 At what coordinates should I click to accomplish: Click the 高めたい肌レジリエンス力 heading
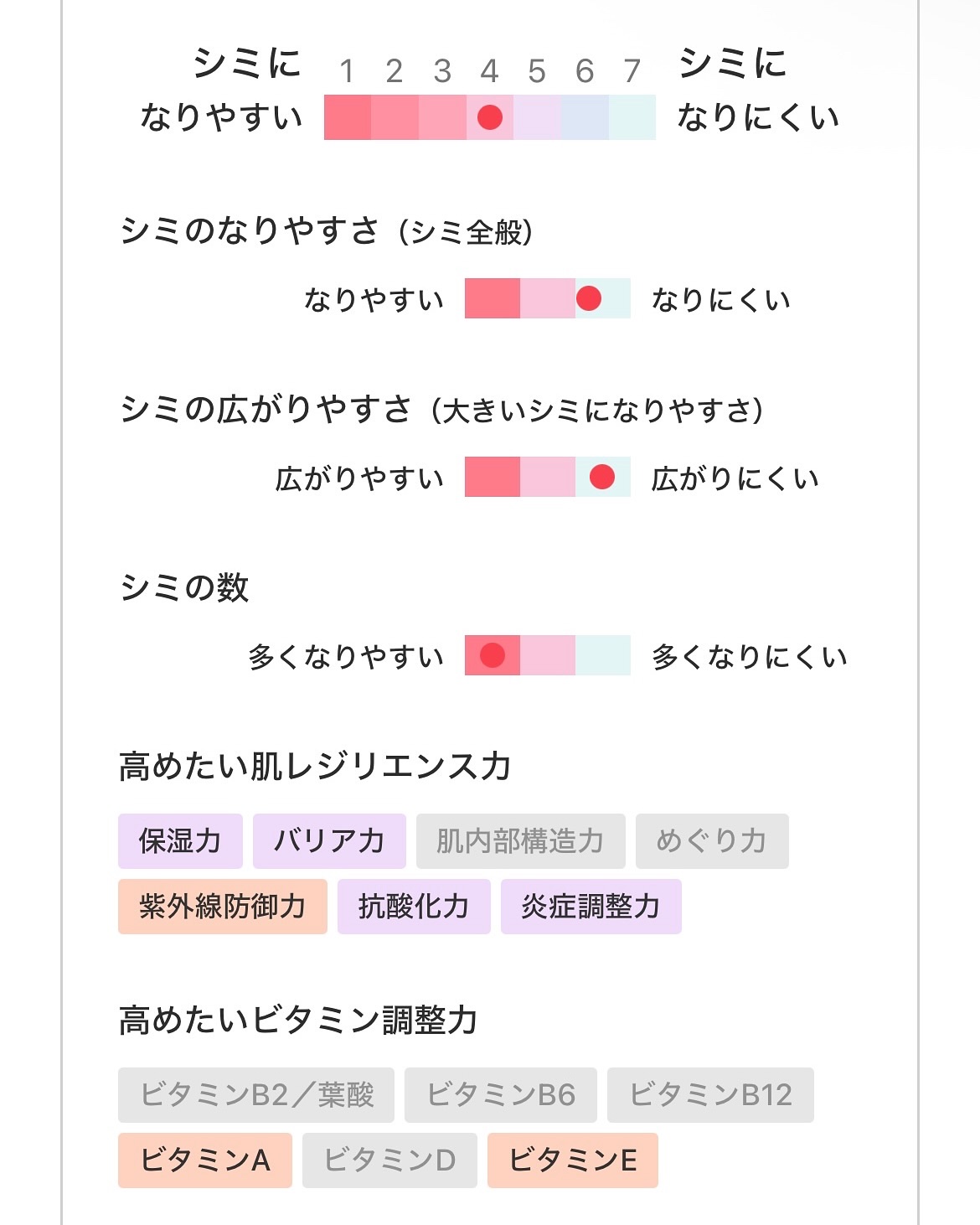pyautogui.click(x=315, y=766)
